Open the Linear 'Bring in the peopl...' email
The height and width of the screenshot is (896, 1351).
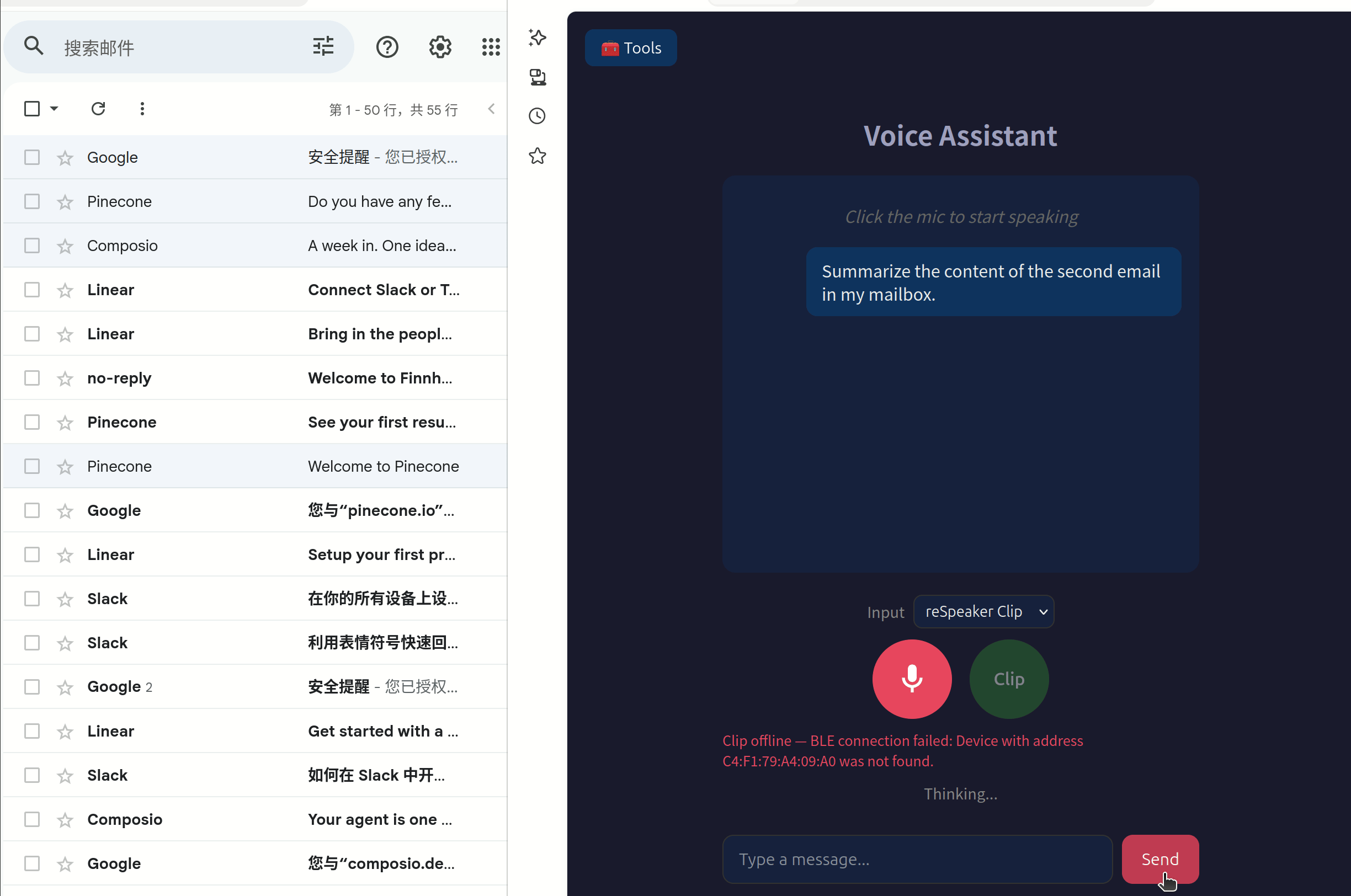255,334
